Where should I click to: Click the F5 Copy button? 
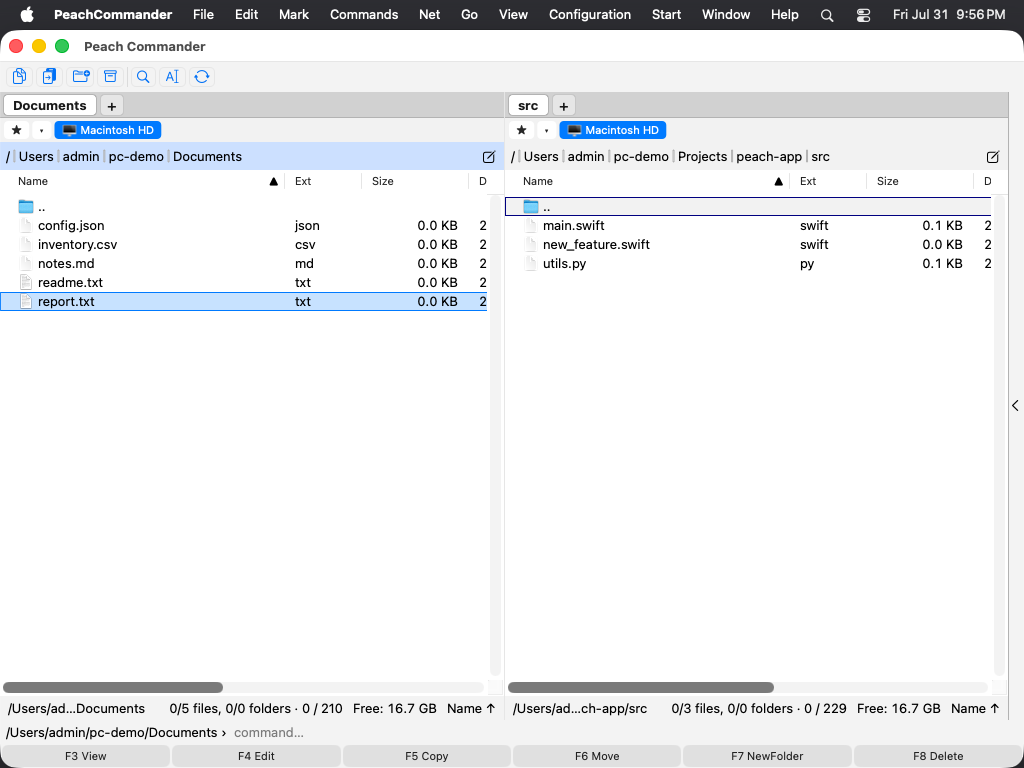coord(426,756)
